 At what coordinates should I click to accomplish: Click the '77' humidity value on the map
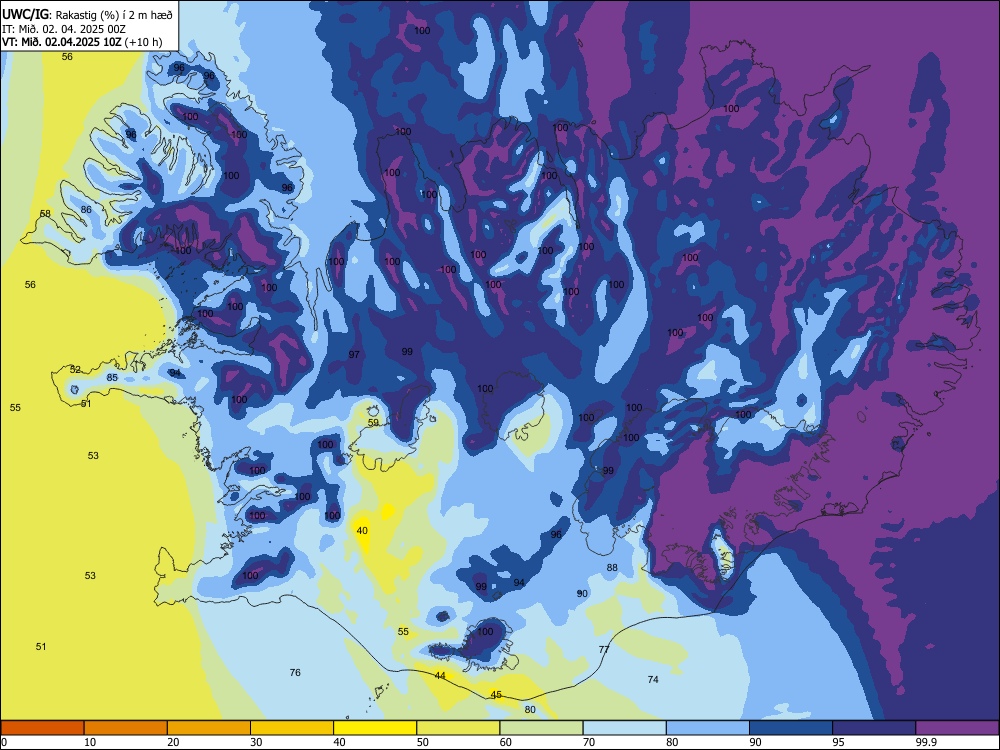[604, 649]
